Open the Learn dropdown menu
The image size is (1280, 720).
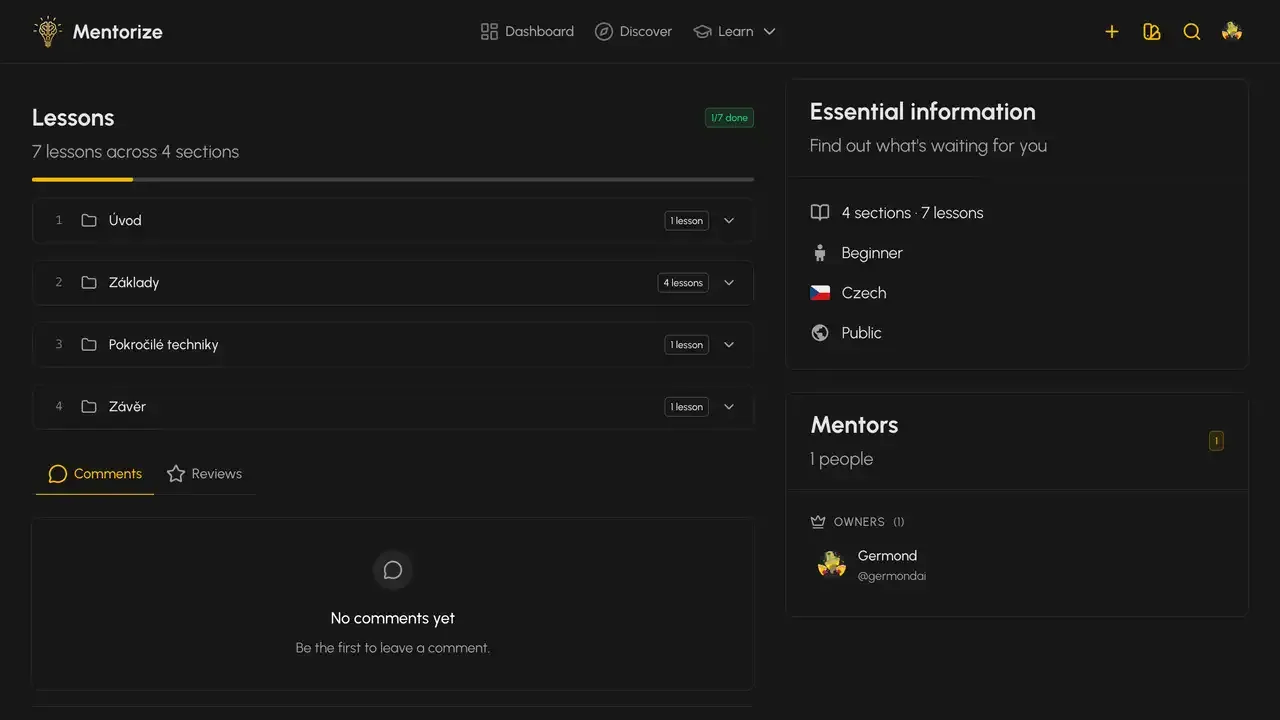[x=735, y=31]
